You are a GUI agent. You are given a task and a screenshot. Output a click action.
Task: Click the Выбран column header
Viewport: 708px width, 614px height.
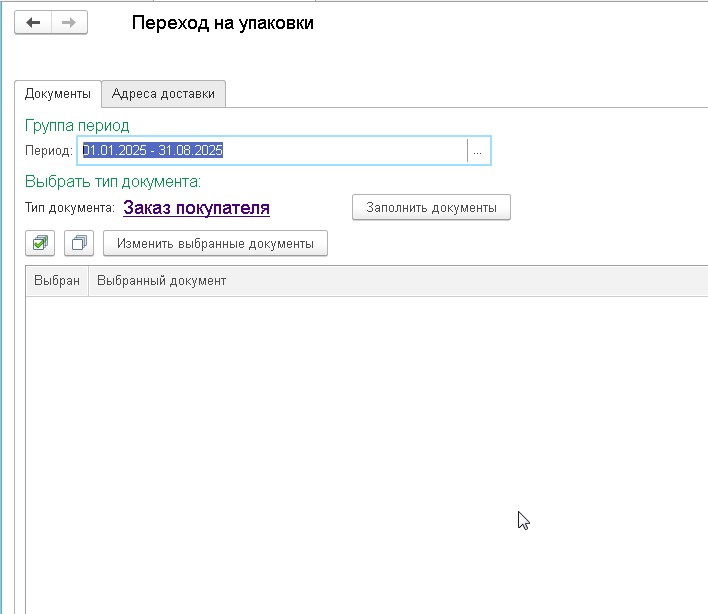57,281
